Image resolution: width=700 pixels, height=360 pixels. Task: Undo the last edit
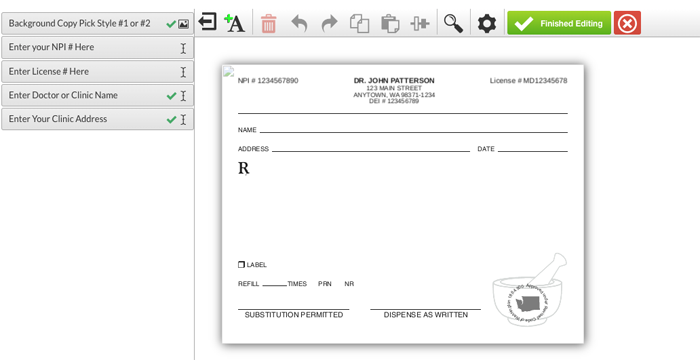[299, 23]
